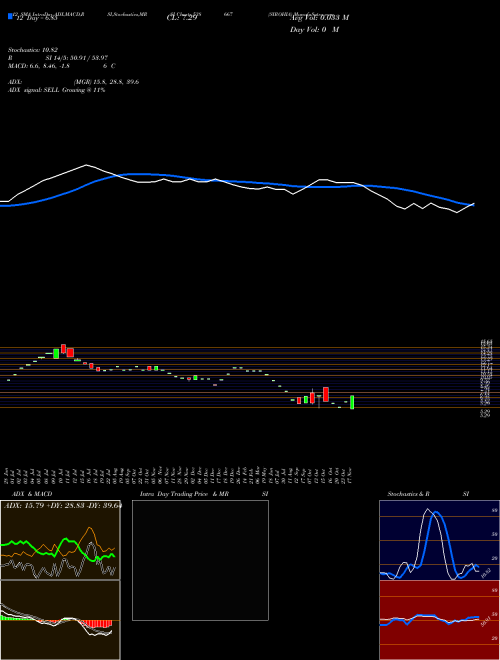
Task: Click the 'Avg Vol: 0.033 M' label
Action: click(319, 18)
